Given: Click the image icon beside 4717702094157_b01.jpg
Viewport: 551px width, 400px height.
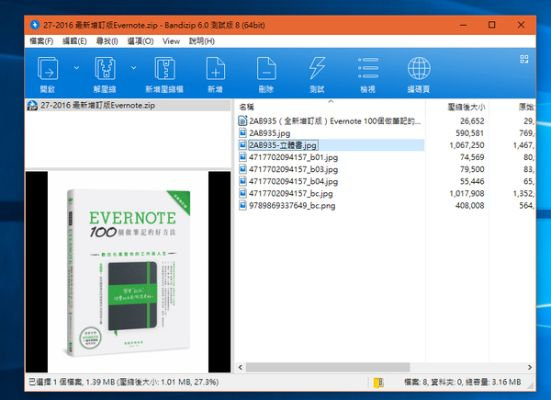Looking at the screenshot, I should (242, 157).
